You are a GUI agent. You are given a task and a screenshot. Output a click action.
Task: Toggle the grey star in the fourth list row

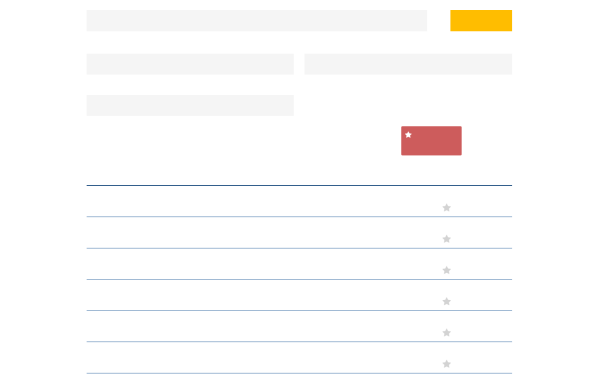point(447,302)
